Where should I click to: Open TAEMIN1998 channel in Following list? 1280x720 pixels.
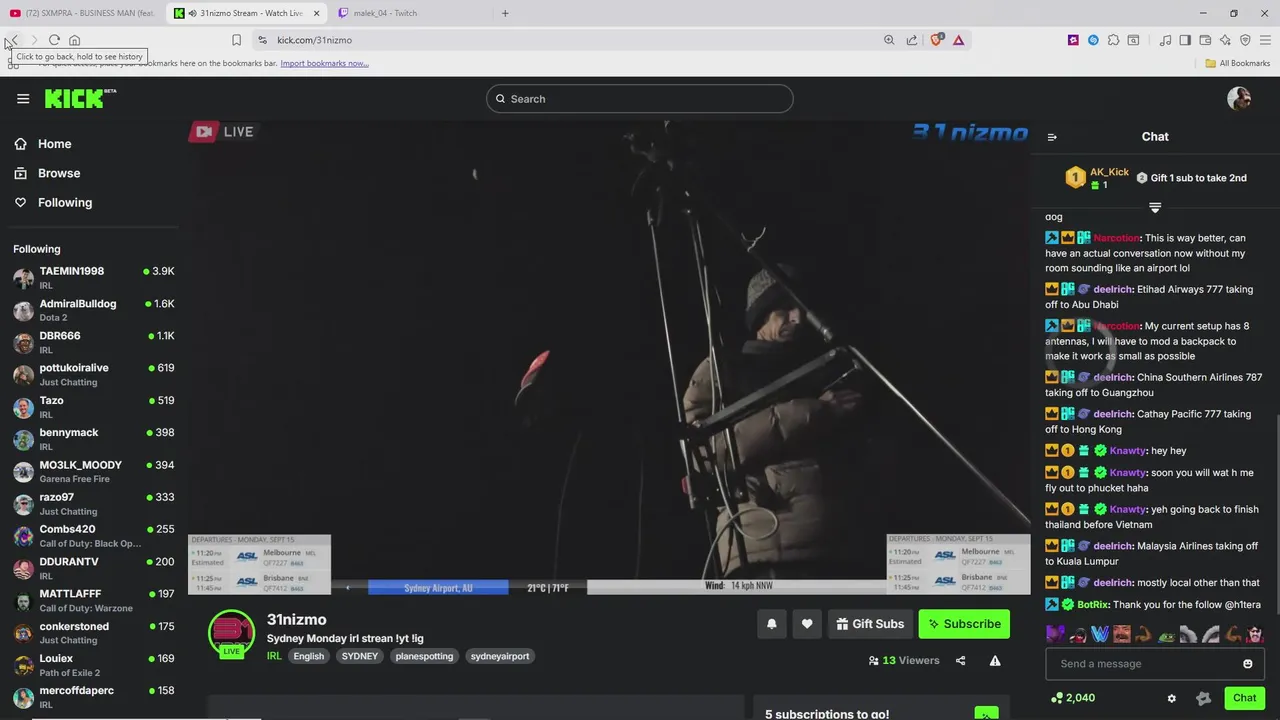pos(94,278)
